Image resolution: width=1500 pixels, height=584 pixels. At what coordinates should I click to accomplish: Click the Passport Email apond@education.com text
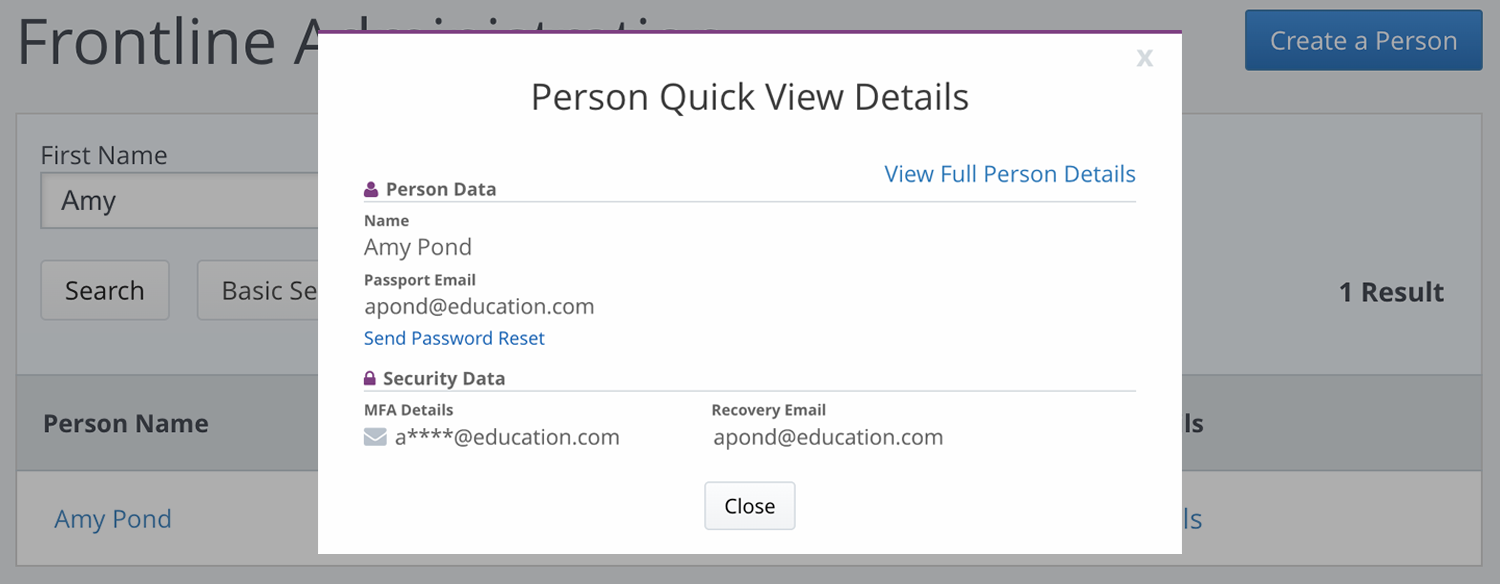[479, 307]
